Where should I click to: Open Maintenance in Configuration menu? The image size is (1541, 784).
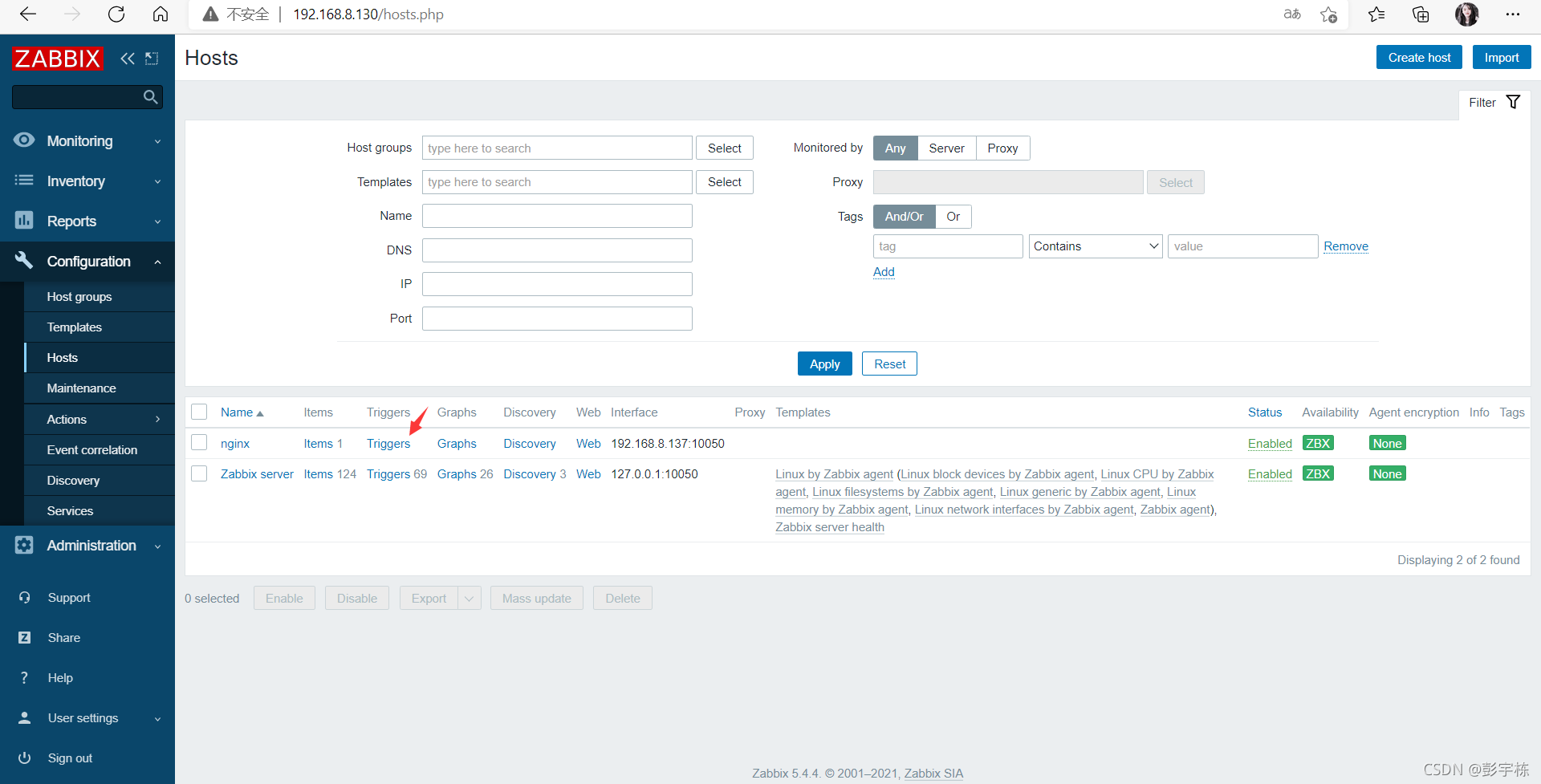[100, 388]
